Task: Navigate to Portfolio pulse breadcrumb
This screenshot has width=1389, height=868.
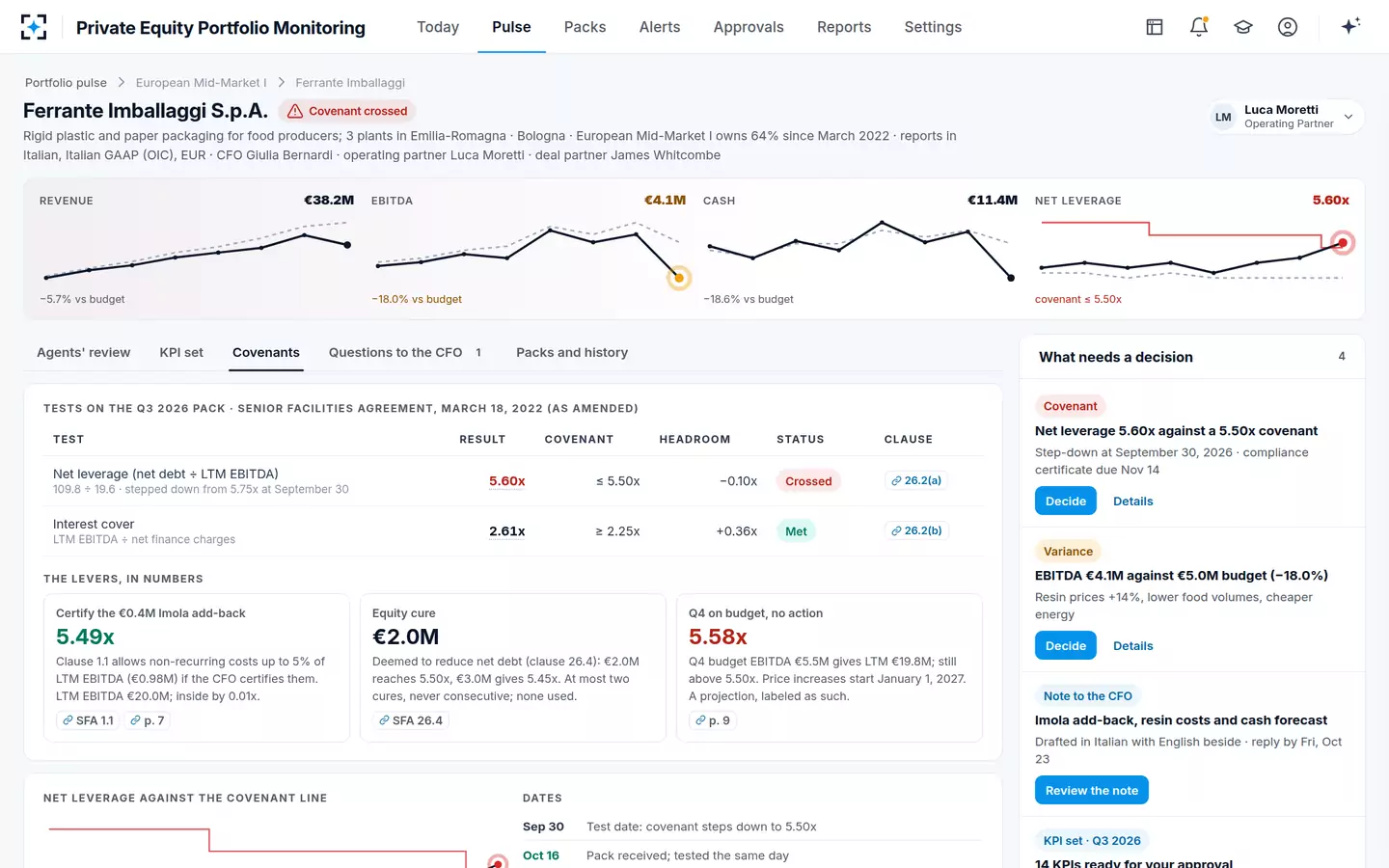Action: pos(66,83)
